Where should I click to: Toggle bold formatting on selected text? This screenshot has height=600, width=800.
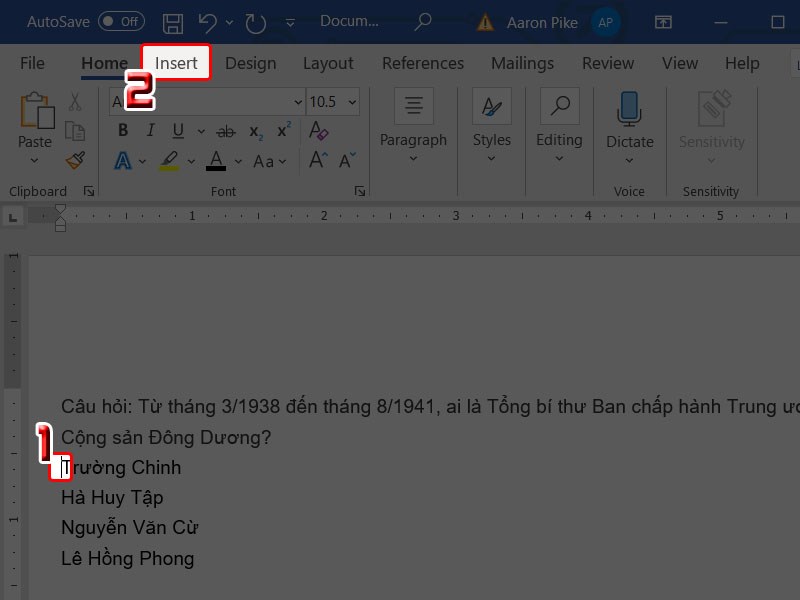tap(123, 131)
